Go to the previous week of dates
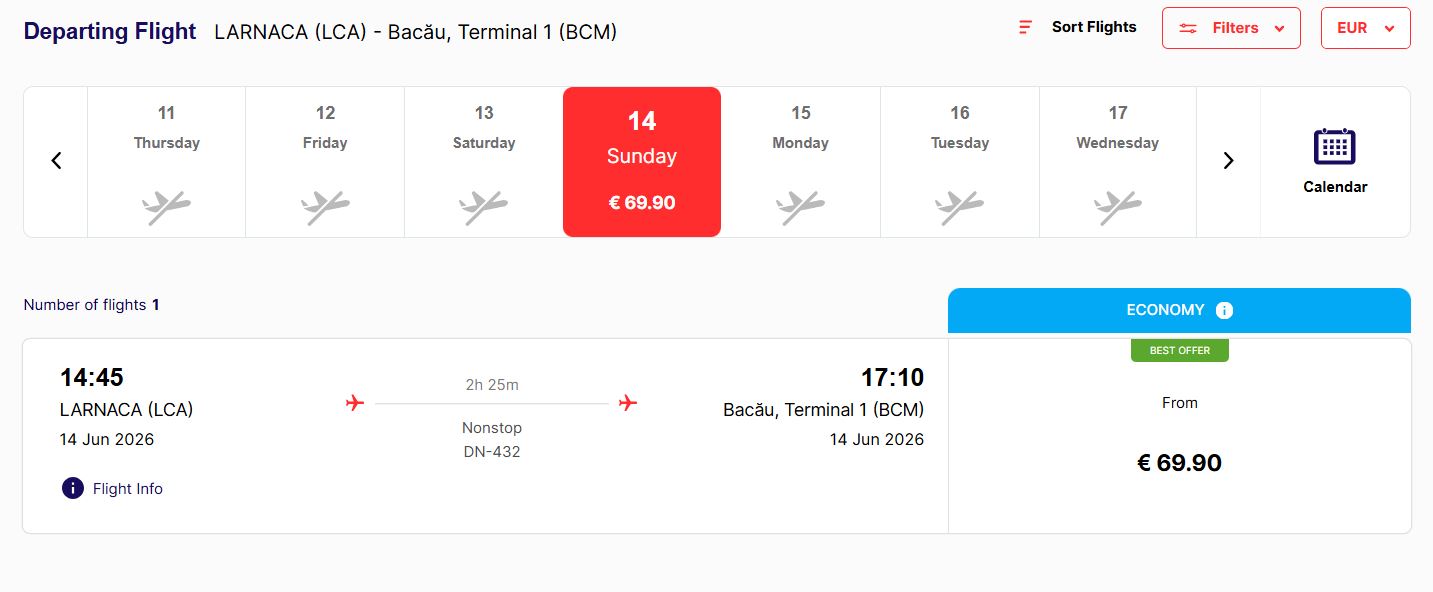The width and height of the screenshot is (1433, 592). (56, 160)
